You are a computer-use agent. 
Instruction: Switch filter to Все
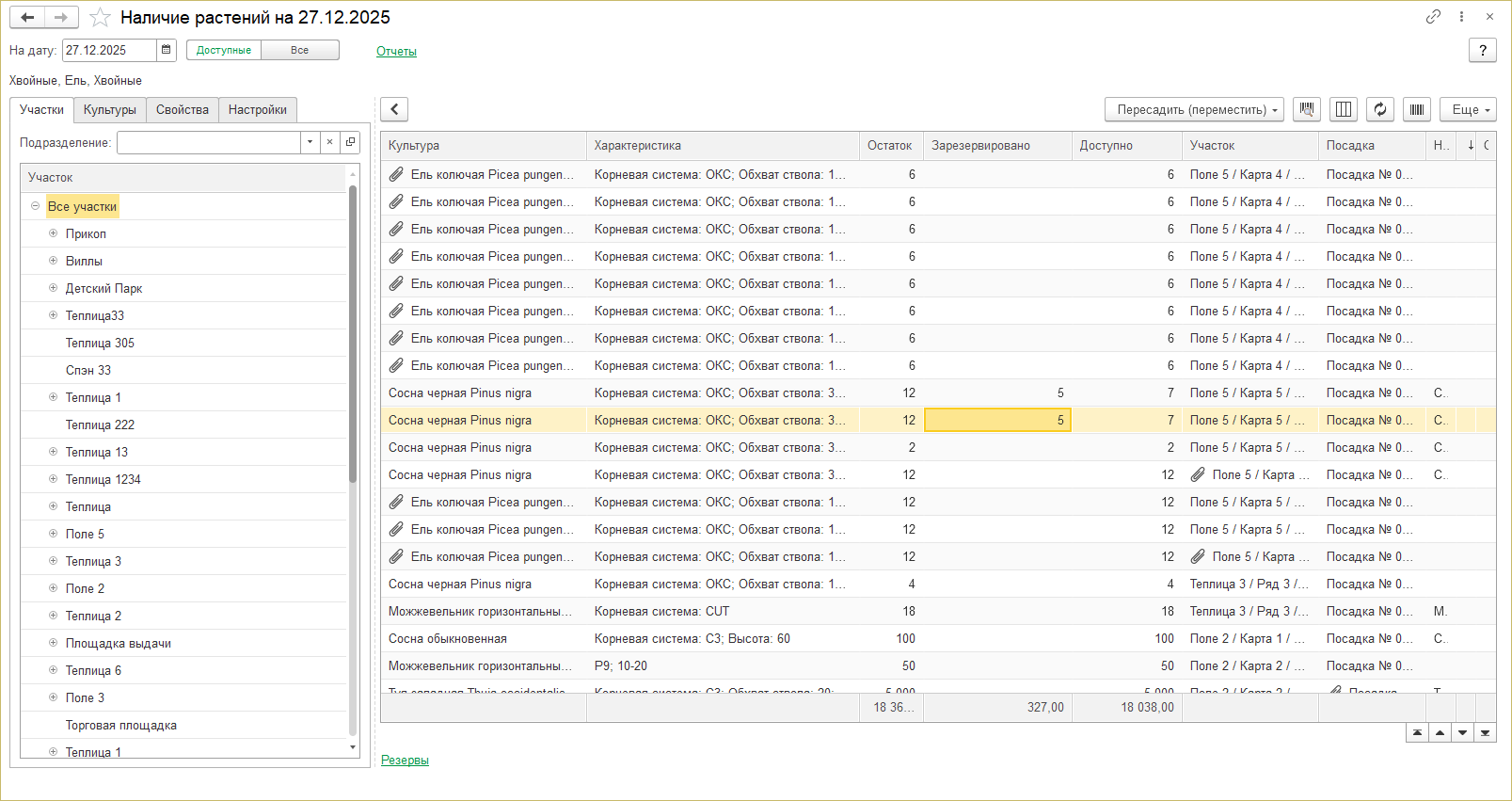[299, 50]
